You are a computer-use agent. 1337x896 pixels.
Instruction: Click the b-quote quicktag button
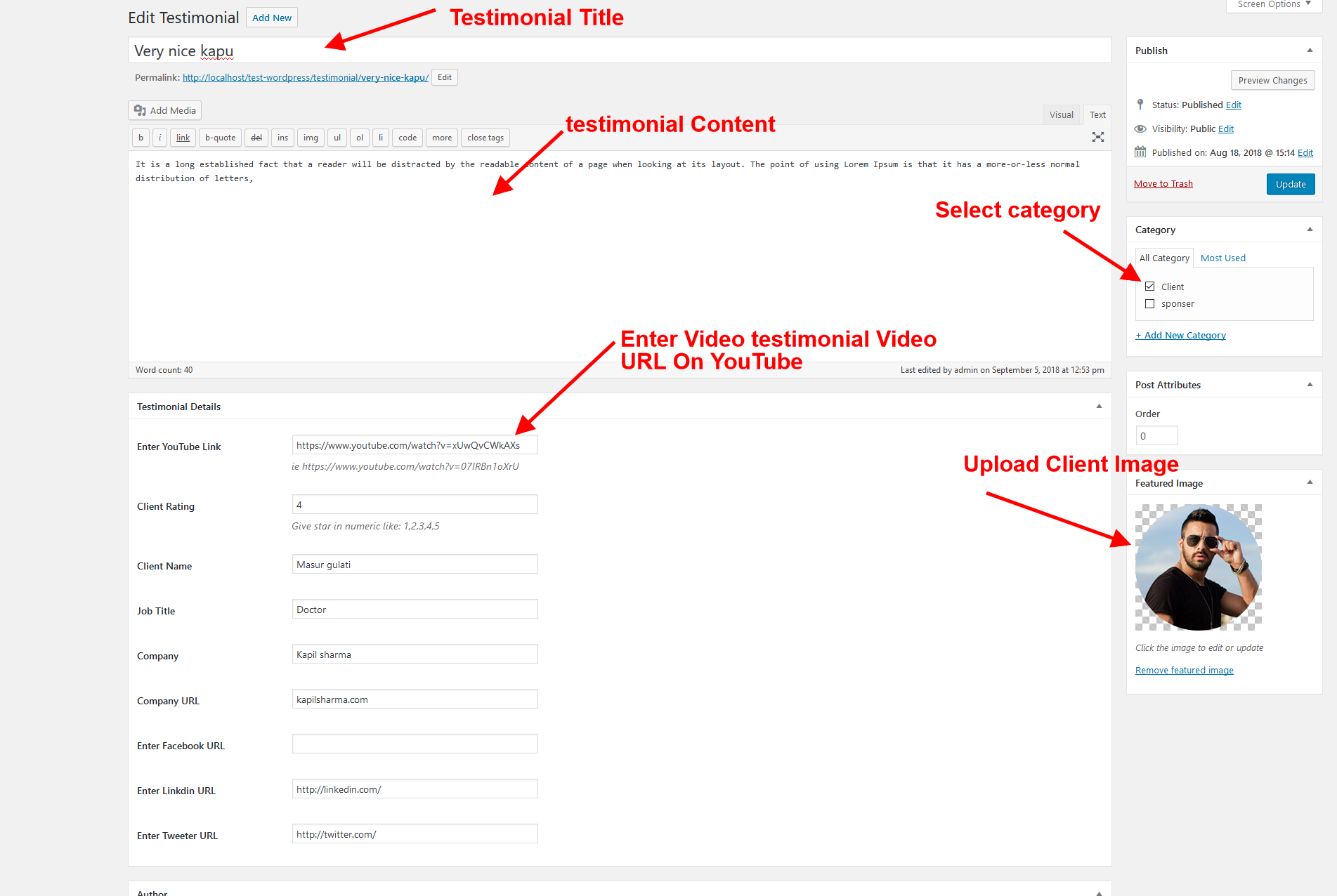(x=220, y=138)
